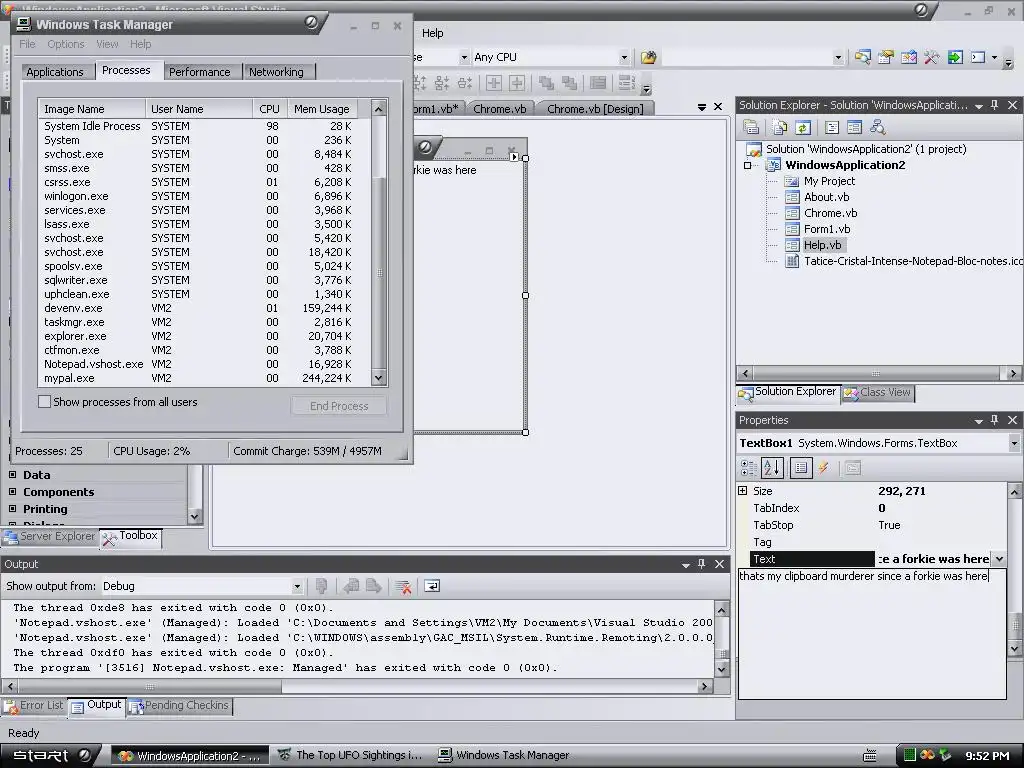The width and height of the screenshot is (1024, 768).
Task: Click Go to Next Message icon in Output
Action: click(x=374, y=586)
